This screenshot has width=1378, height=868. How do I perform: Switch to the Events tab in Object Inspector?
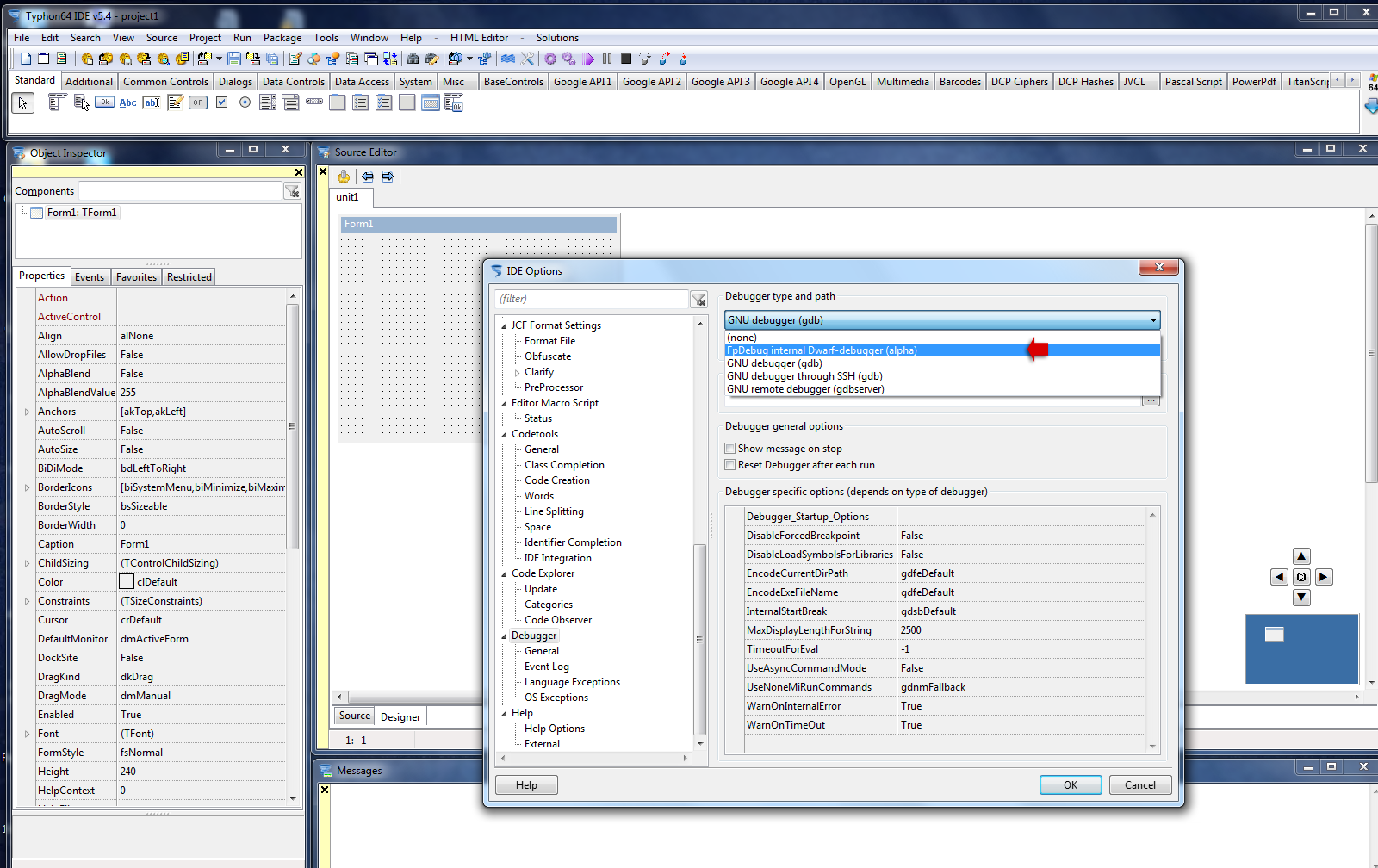coord(90,277)
